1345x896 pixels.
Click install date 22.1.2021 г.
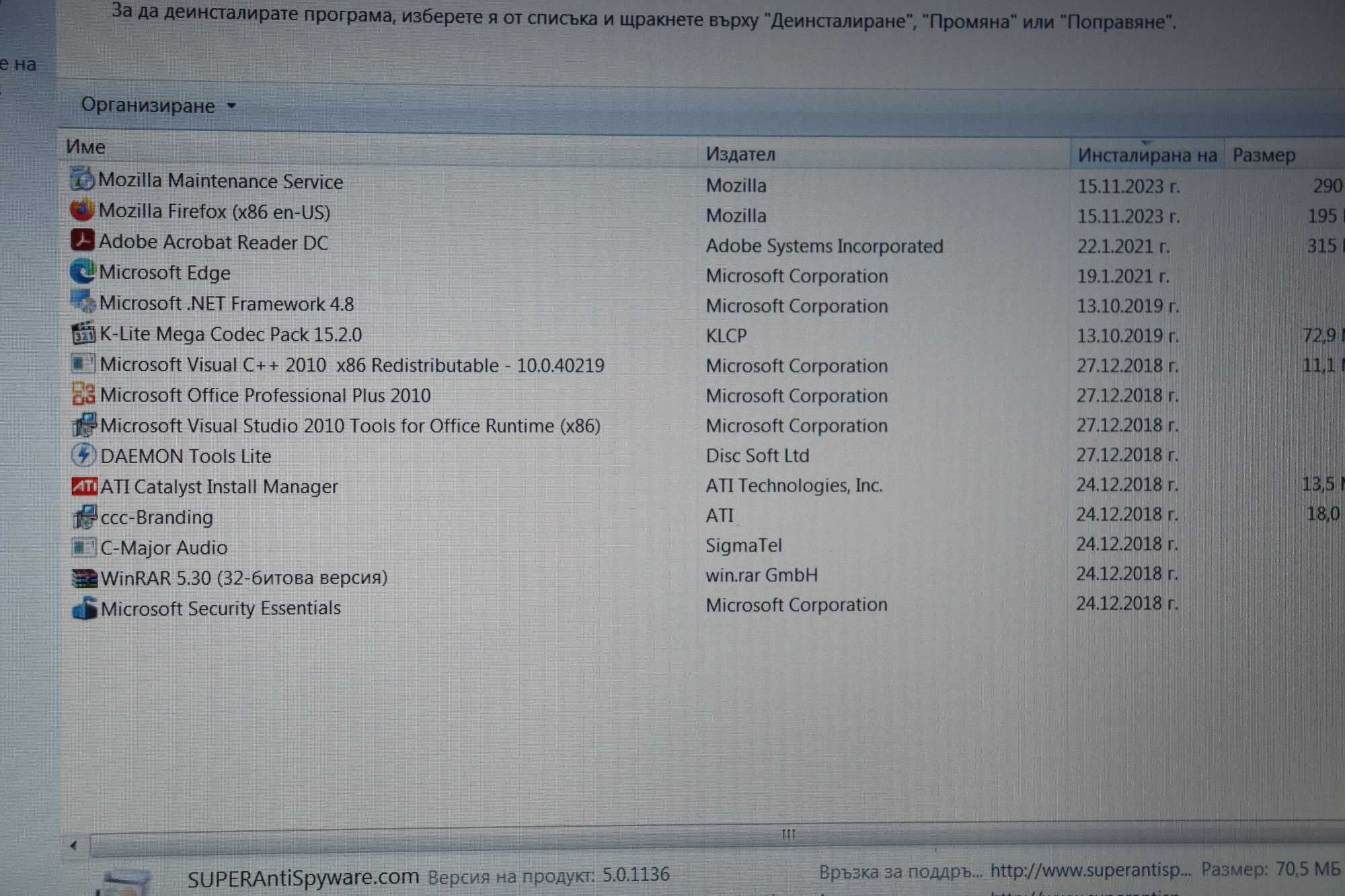click(1124, 246)
